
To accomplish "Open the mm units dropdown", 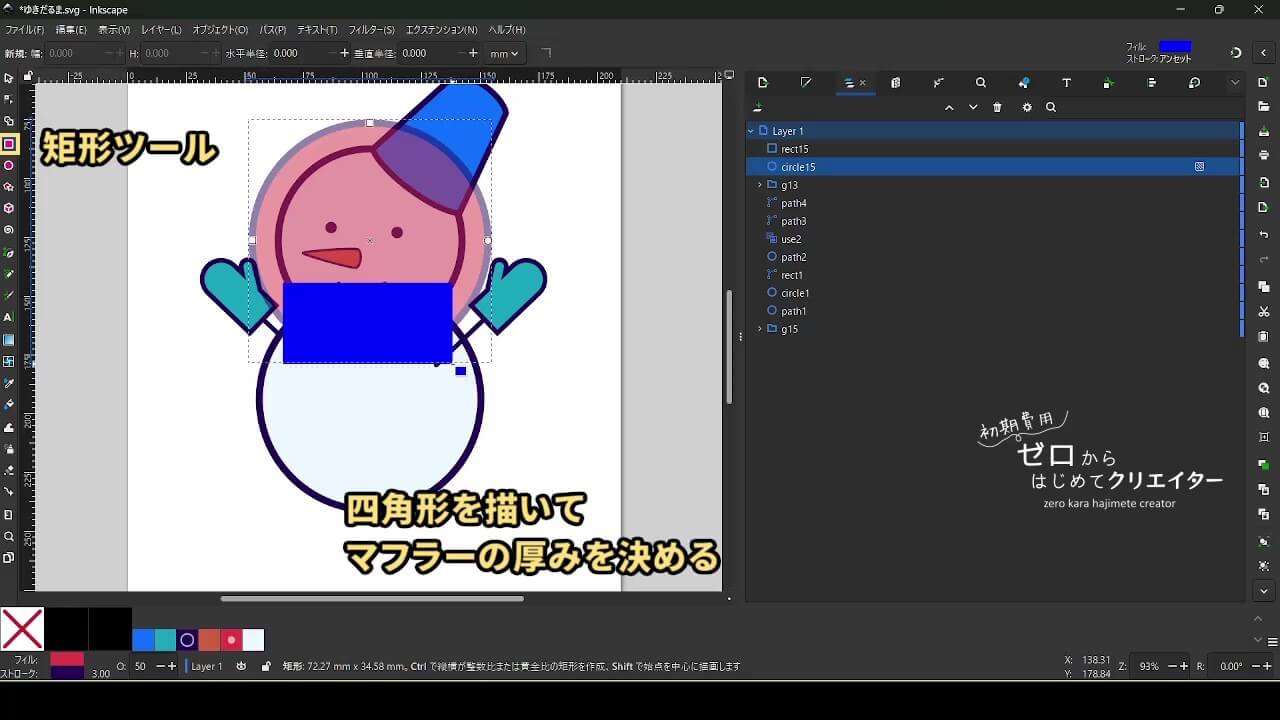I will coord(504,54).
